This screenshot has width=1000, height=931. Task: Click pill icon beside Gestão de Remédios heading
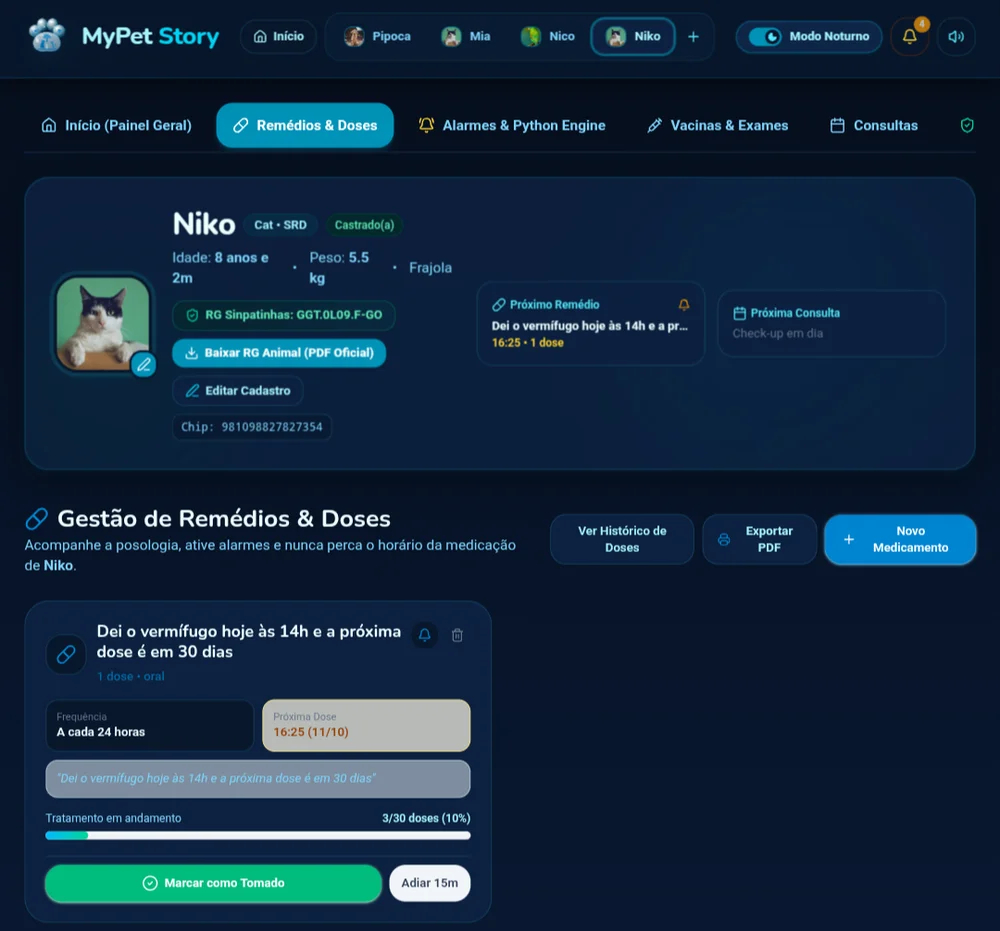coord(37,519)
